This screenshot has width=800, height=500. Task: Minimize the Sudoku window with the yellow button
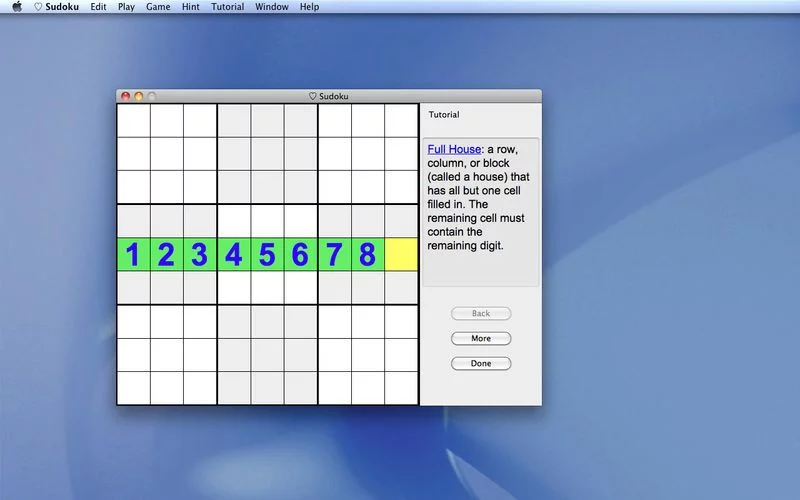pos(139,96)
